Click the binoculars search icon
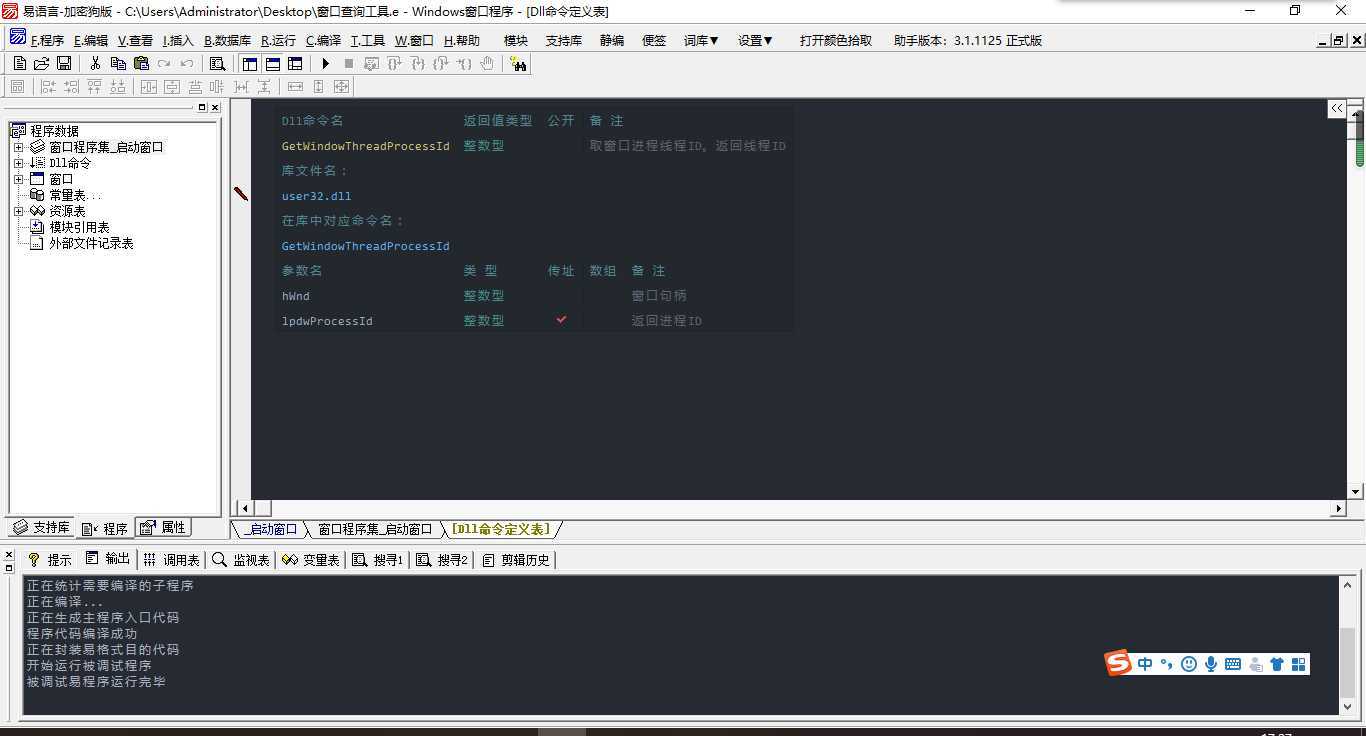The width and height of the screenshot is (1366, 736). click(518, 63)
